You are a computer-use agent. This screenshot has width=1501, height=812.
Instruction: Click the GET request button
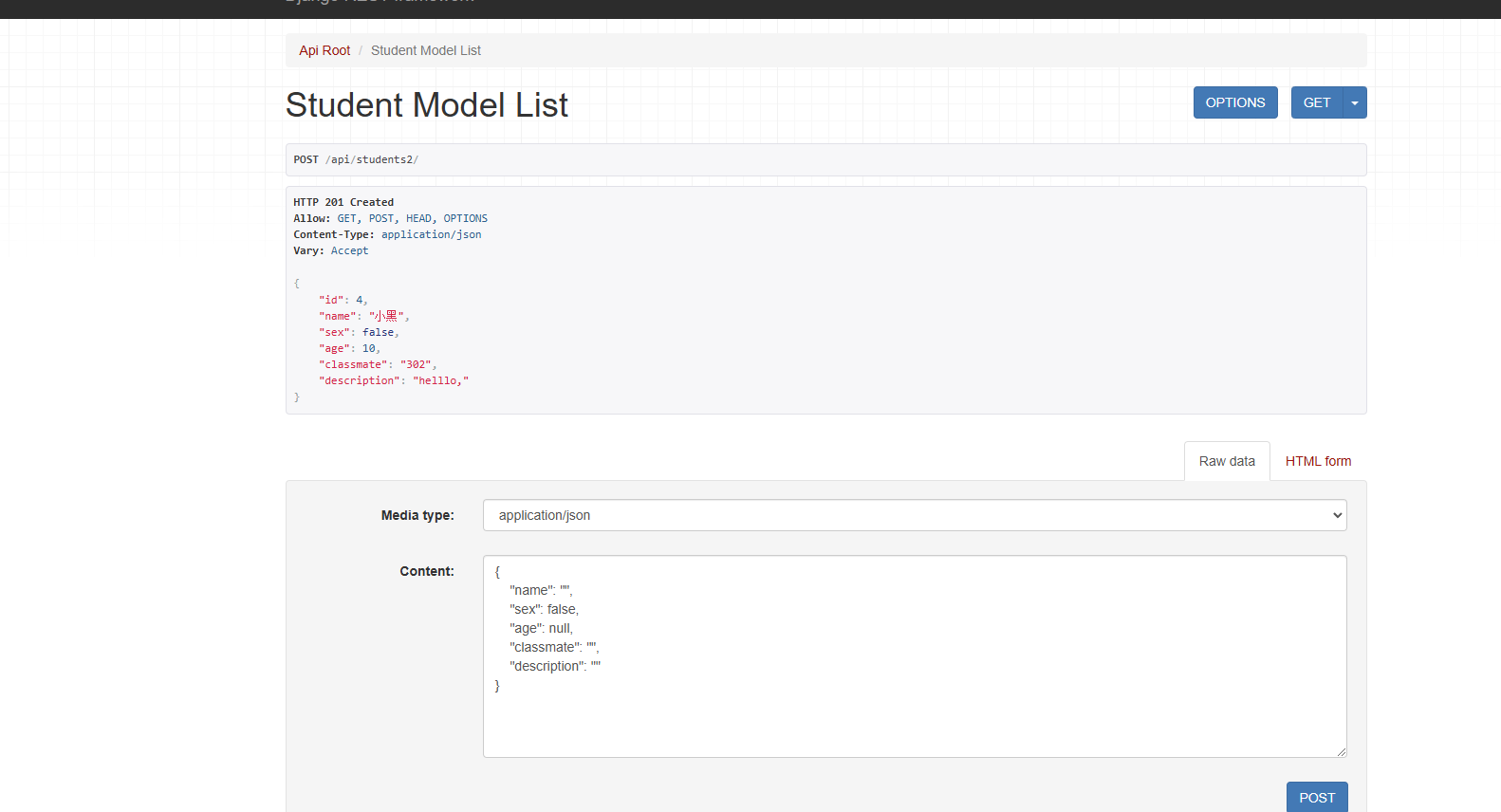1316,102
